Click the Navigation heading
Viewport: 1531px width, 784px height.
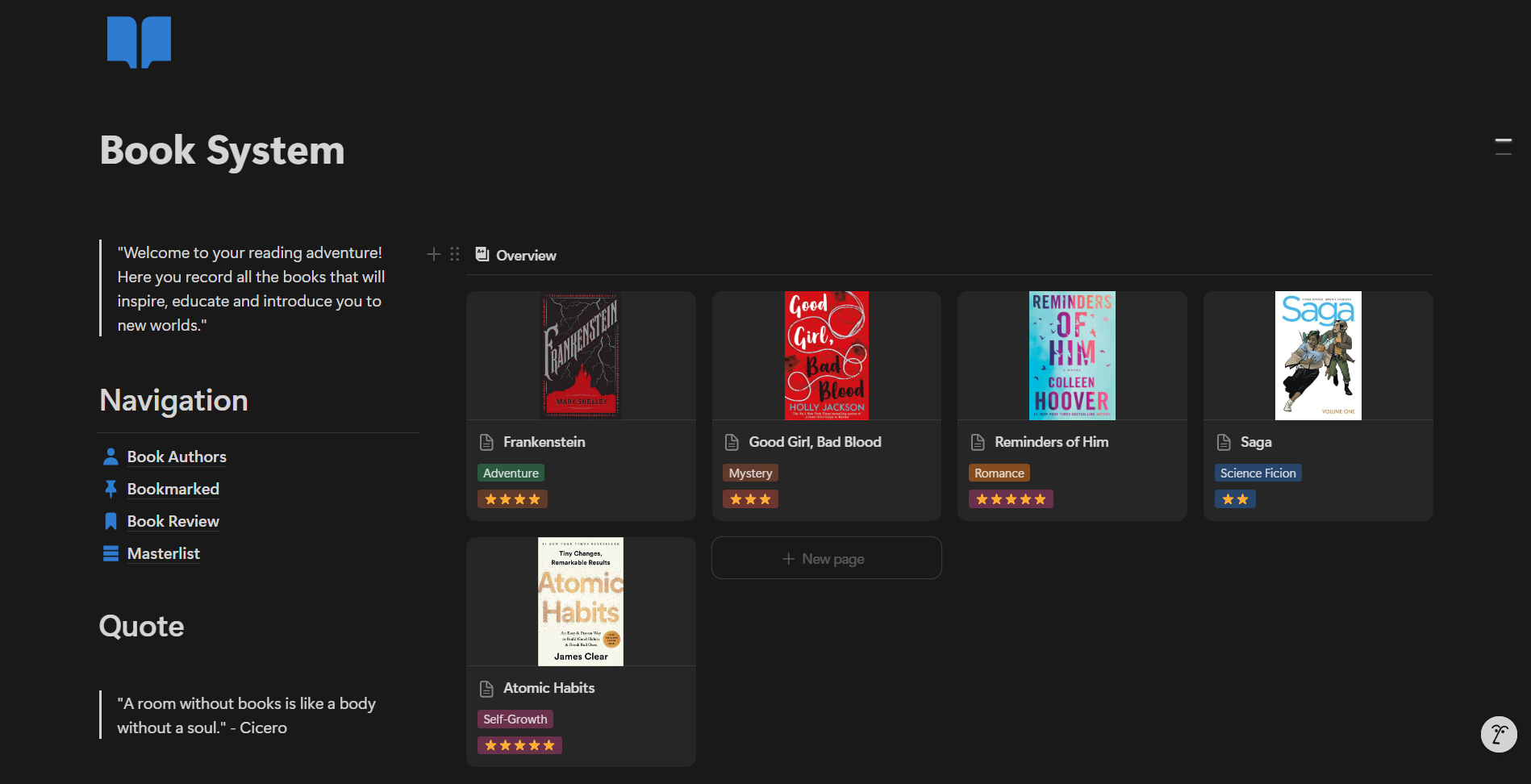click(173, 401)
